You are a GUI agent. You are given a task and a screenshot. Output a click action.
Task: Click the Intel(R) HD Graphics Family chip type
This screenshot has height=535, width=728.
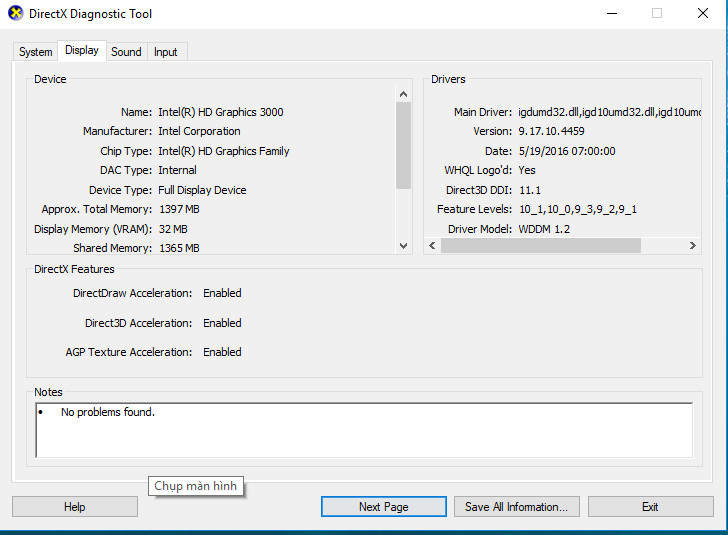click(224, 151)
